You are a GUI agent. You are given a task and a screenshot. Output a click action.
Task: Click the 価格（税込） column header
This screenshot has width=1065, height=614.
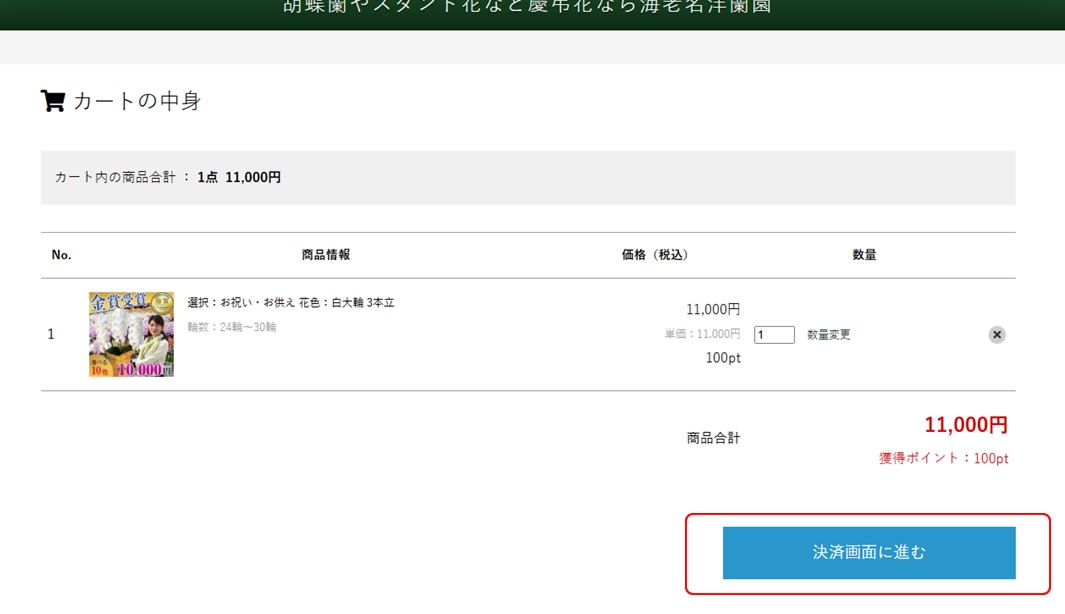(x=655, y=255)
